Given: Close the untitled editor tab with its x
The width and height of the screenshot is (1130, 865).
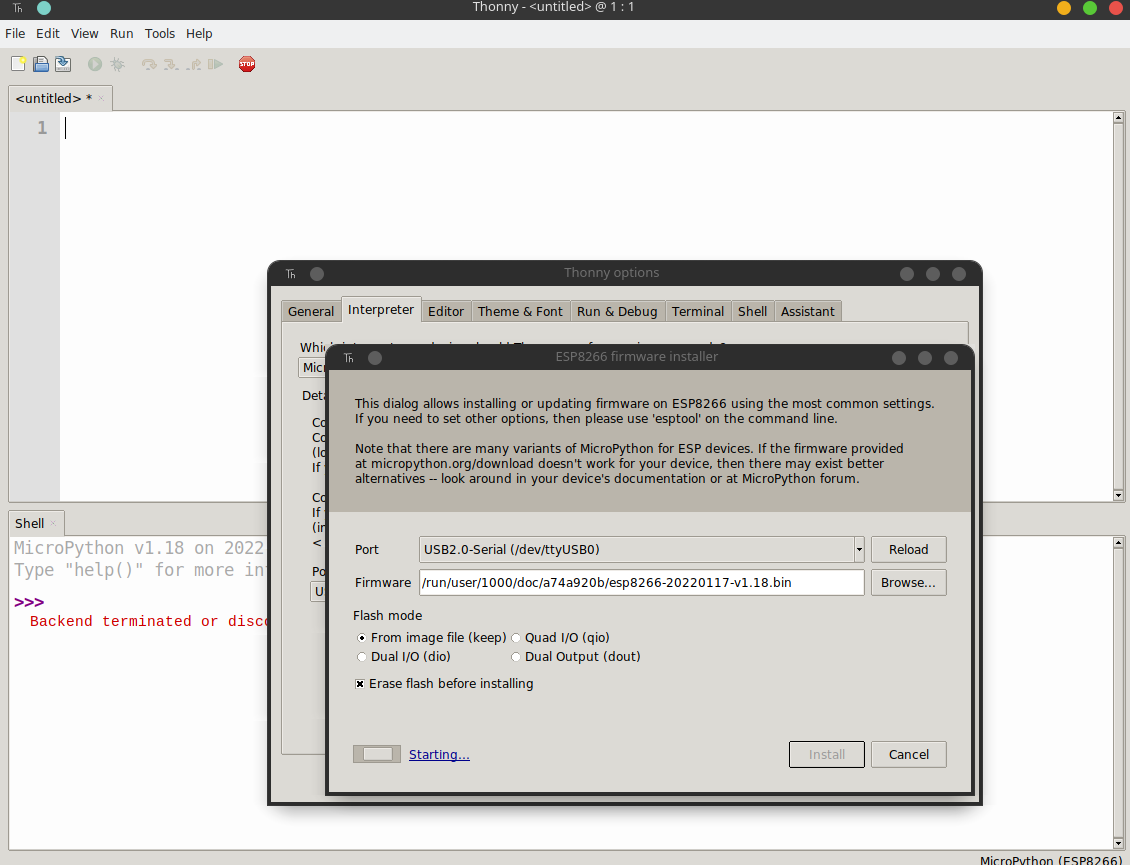Looking at the screenshot, I should click(x=101, y=98).
